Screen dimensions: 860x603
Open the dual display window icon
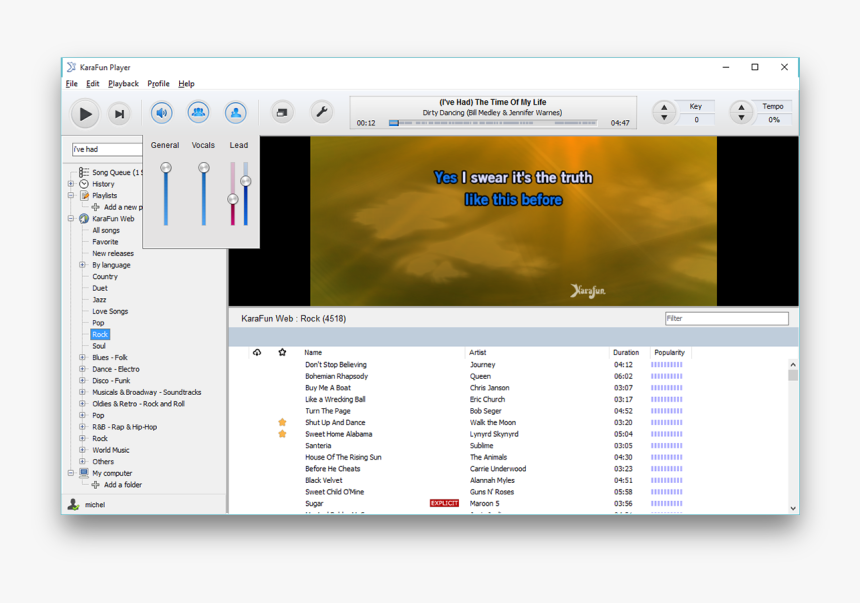282,113
